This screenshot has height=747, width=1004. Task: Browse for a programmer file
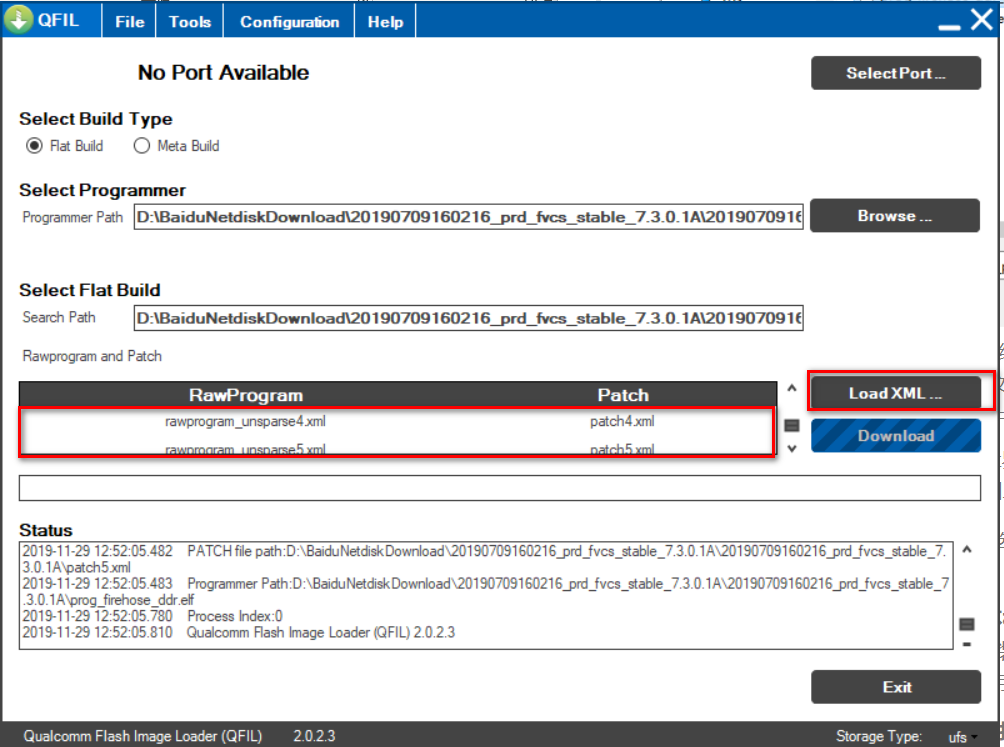click(x=895, y=216)
